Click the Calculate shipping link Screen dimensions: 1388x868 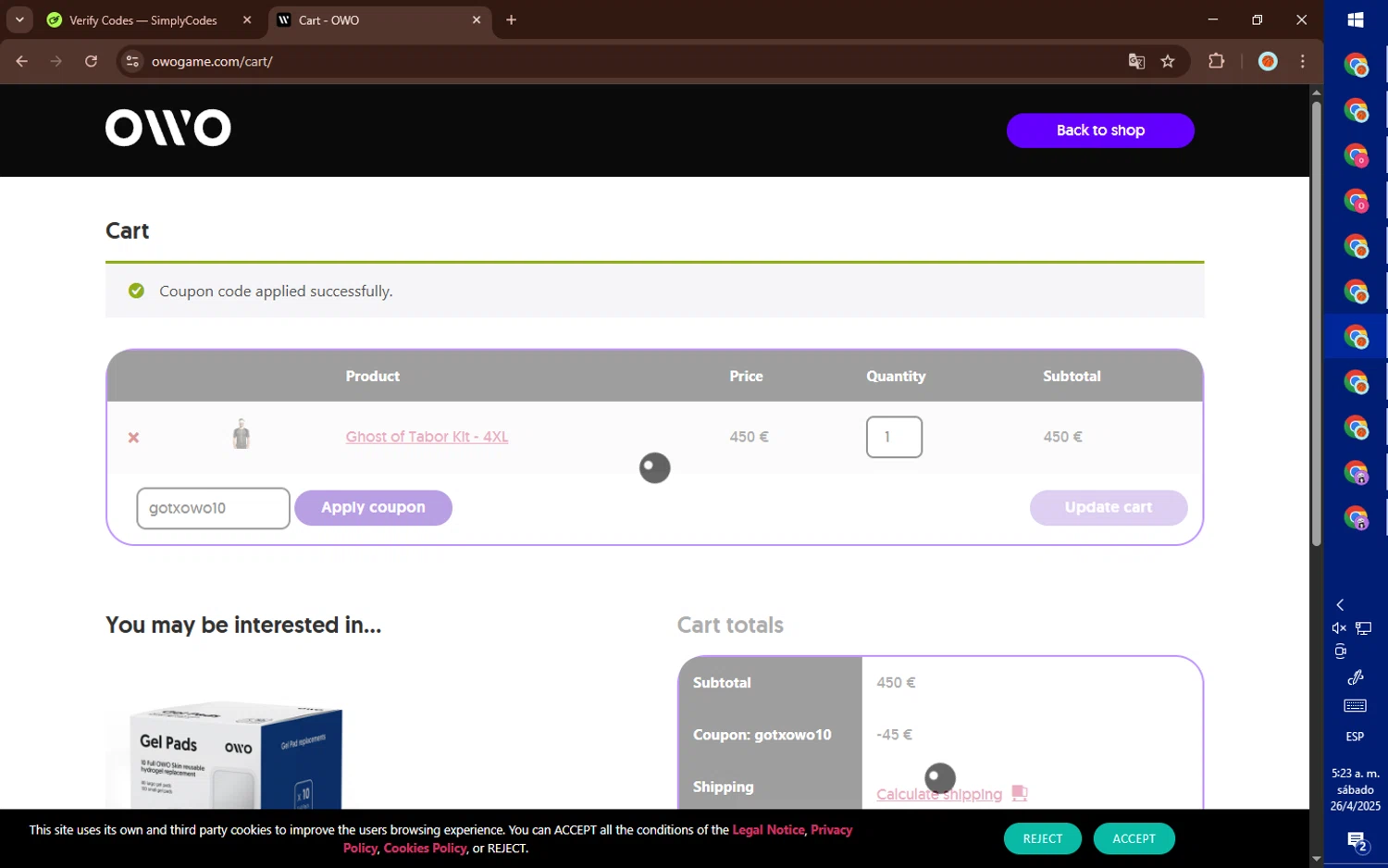(939, 794)
